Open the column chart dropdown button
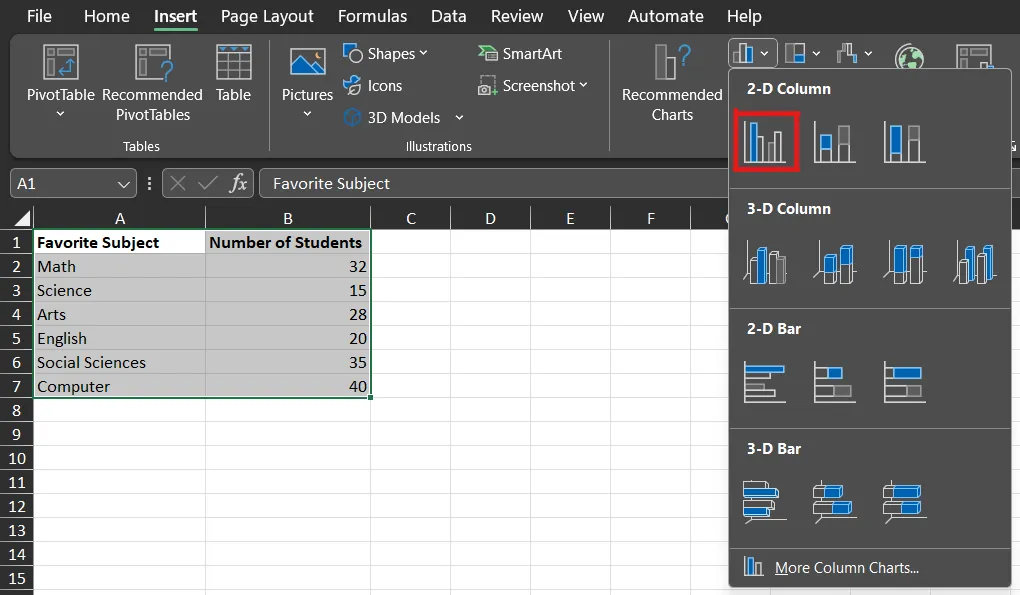1020x595 pixels. click(x=752, y=53)
